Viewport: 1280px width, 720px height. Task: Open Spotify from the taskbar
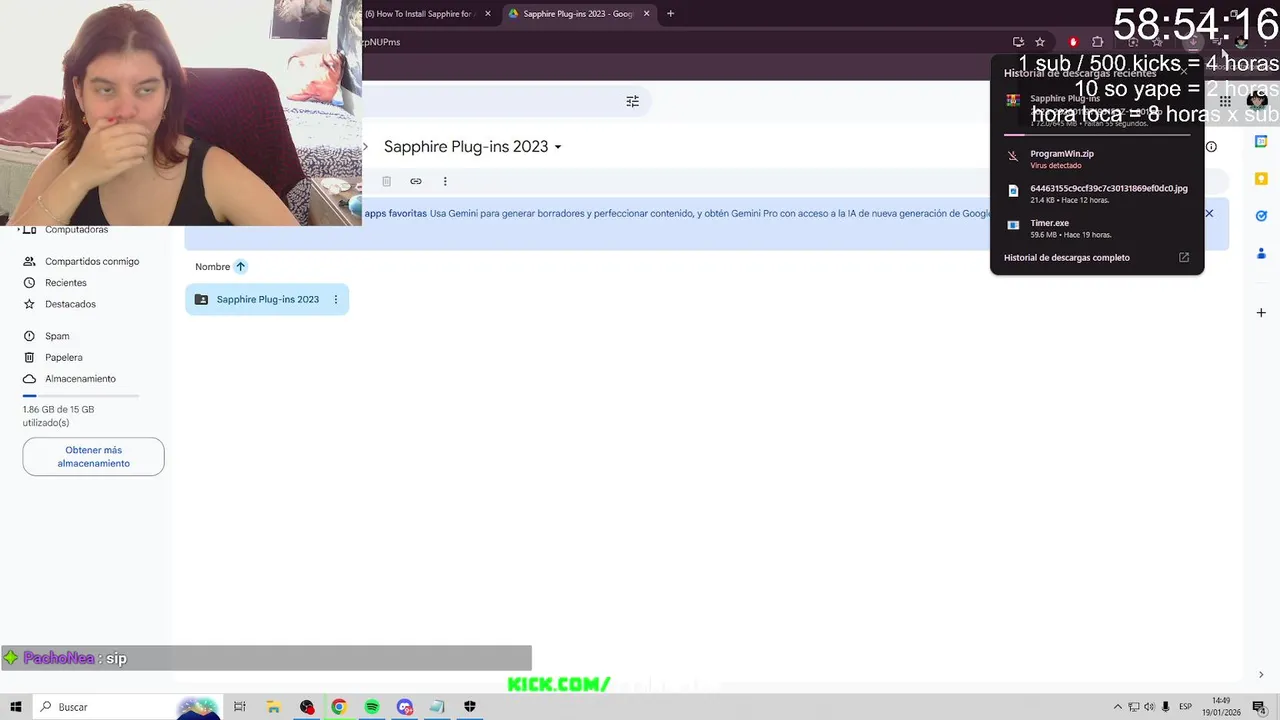pos(372,707)
